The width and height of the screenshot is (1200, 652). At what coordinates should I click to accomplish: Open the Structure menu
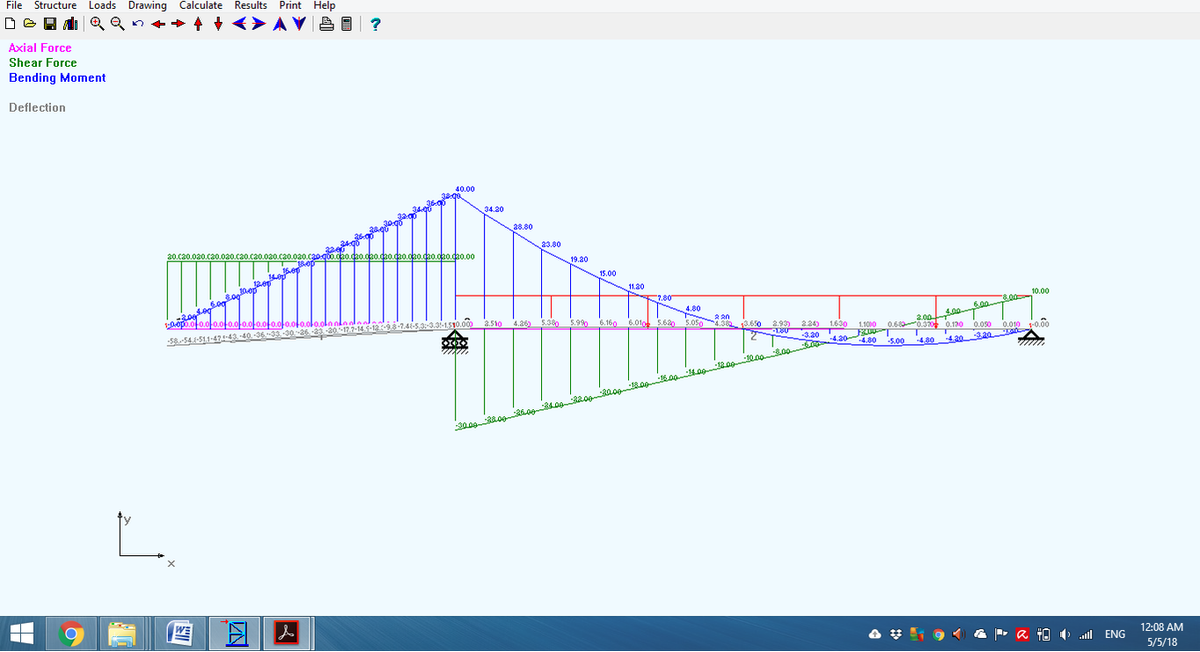[x=55, y=5]
